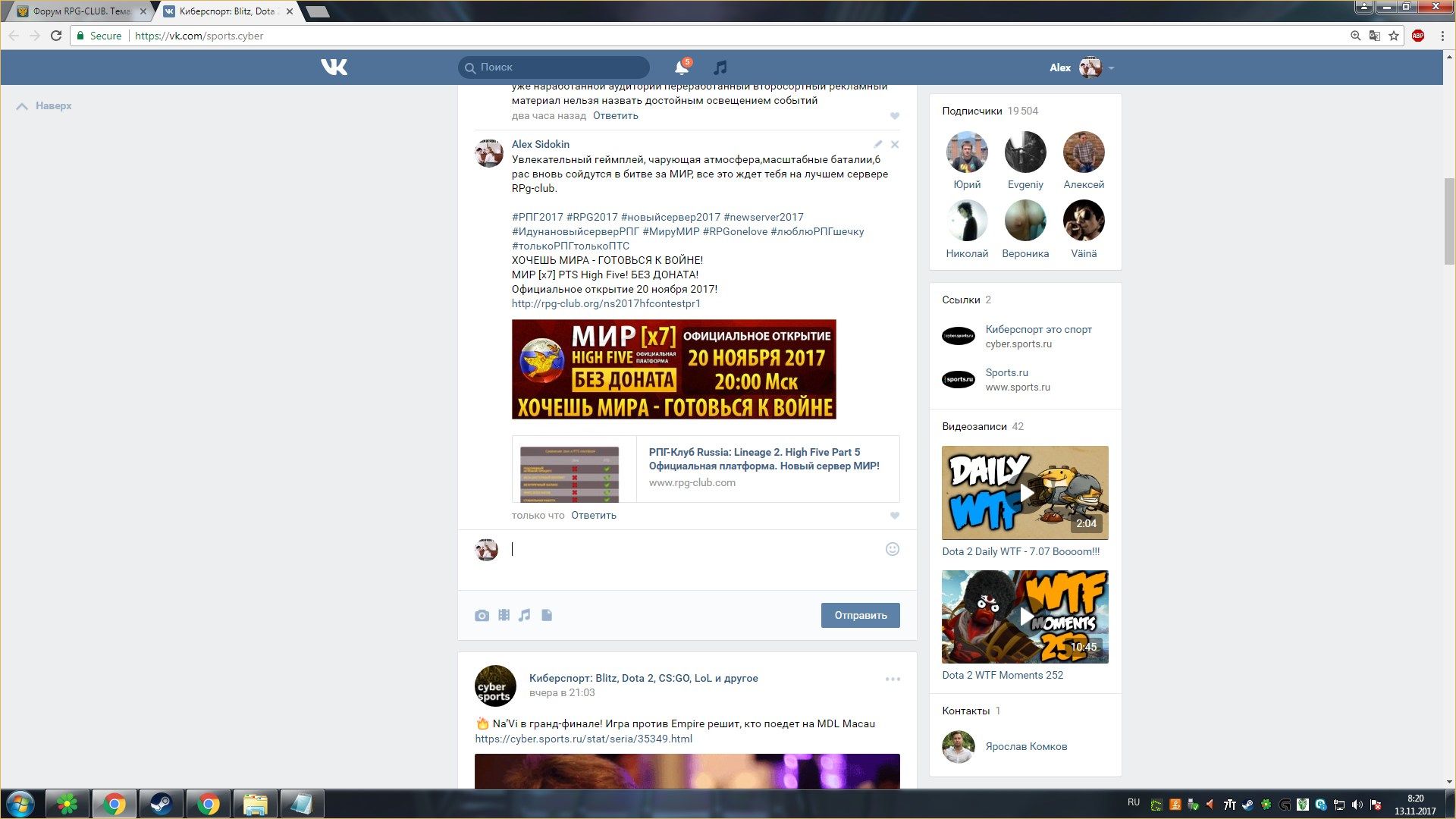Attach a document to the comment
This screenshot has width=1456, height=819.
(x=547, y=615)
